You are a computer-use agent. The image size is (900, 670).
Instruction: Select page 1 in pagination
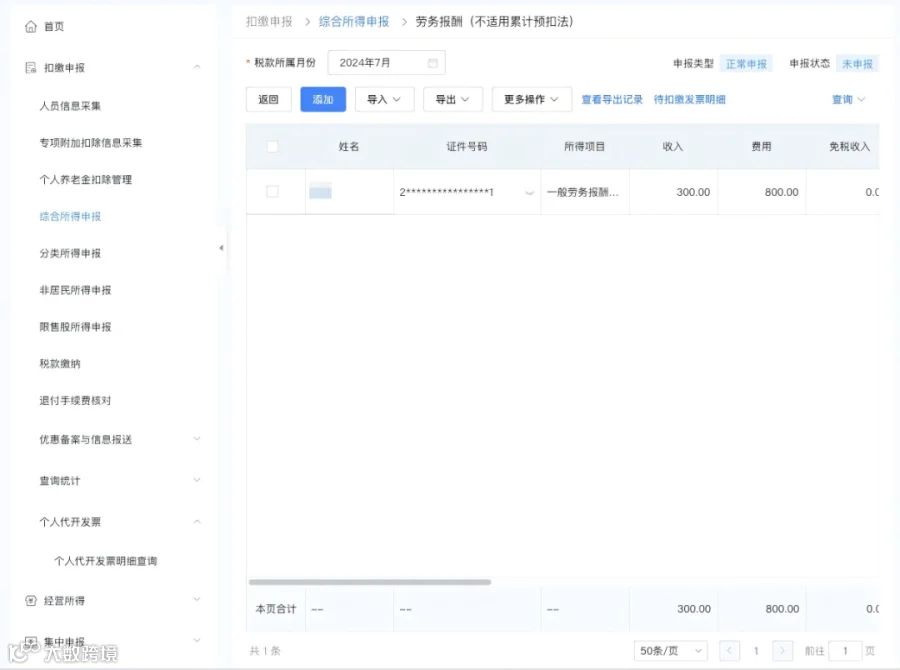click(x=756, y=650)
